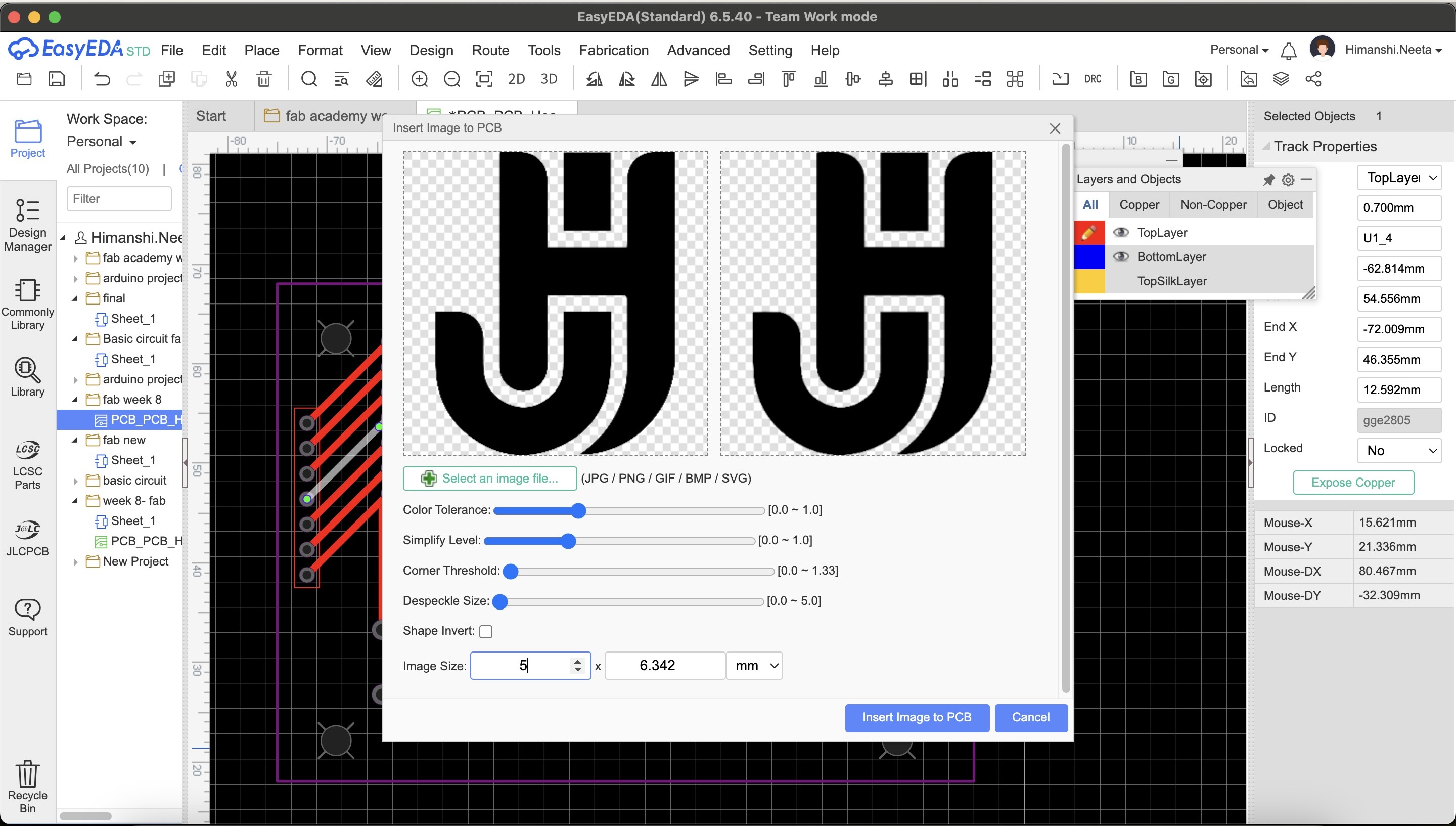Click the notification bell icon
This screenshot has width=1456, height=826.
(1288, 51)
